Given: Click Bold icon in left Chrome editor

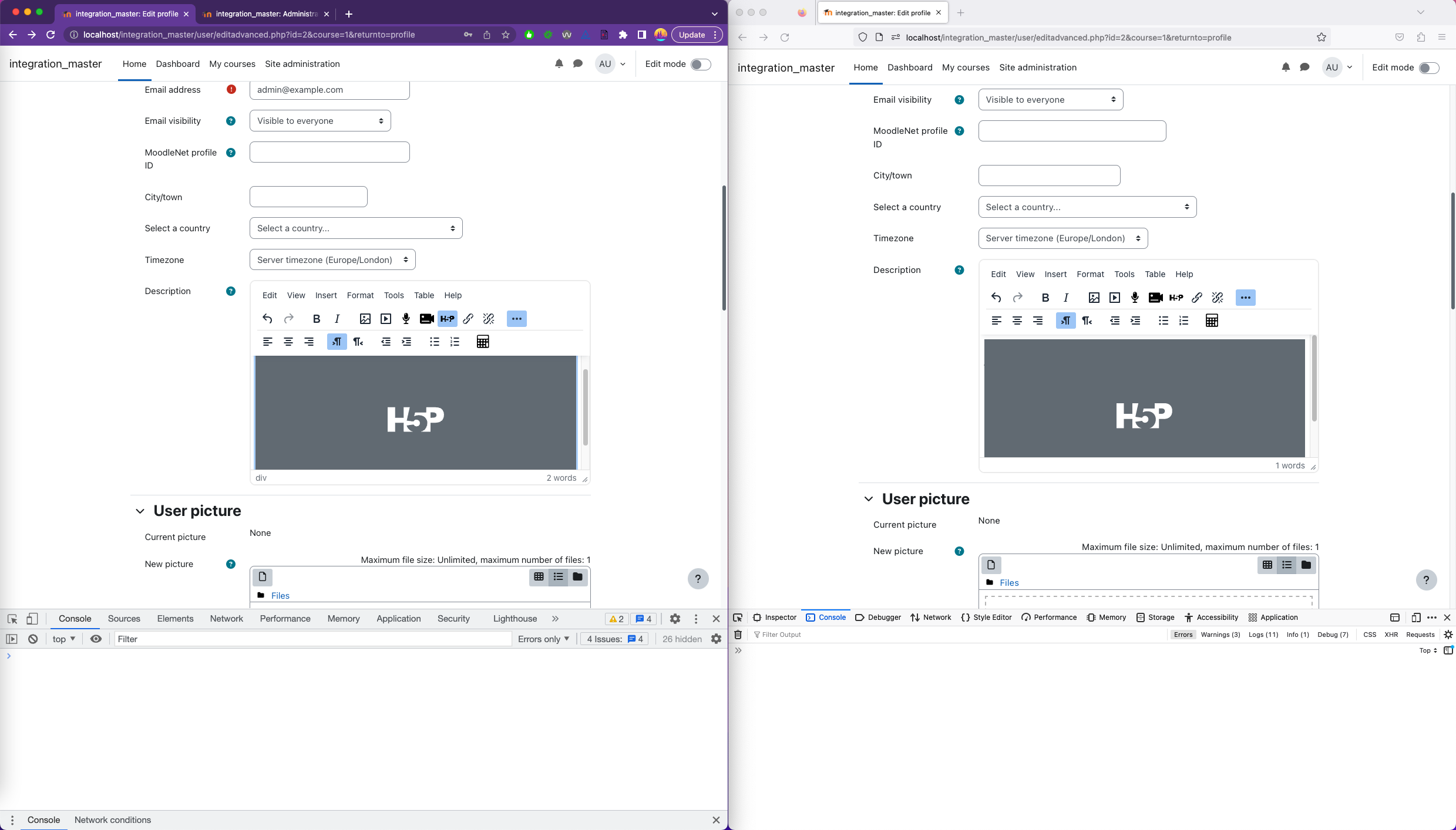Looking at the screenshot, I should (317, 319).
